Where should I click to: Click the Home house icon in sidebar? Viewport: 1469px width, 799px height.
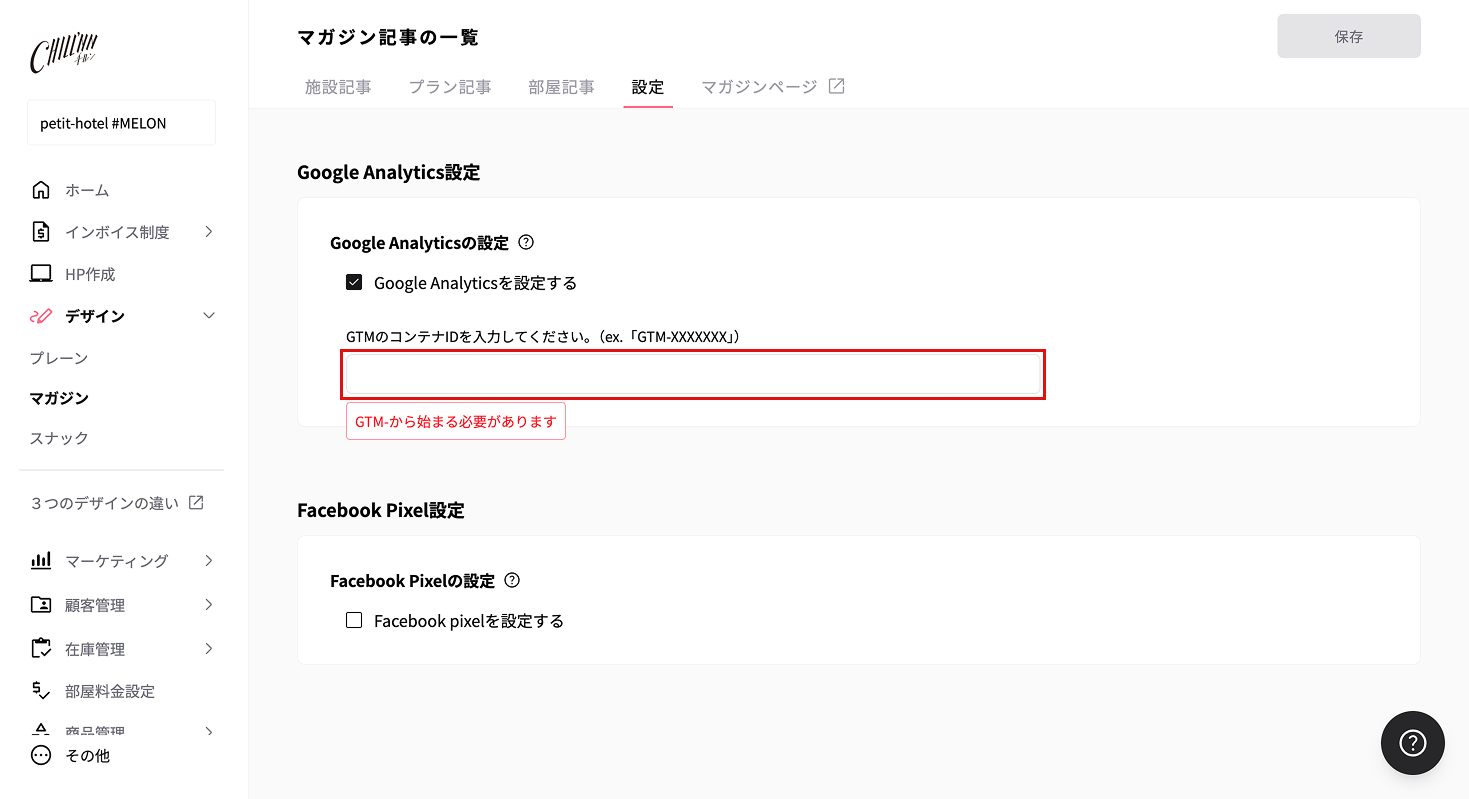[41, 190]
